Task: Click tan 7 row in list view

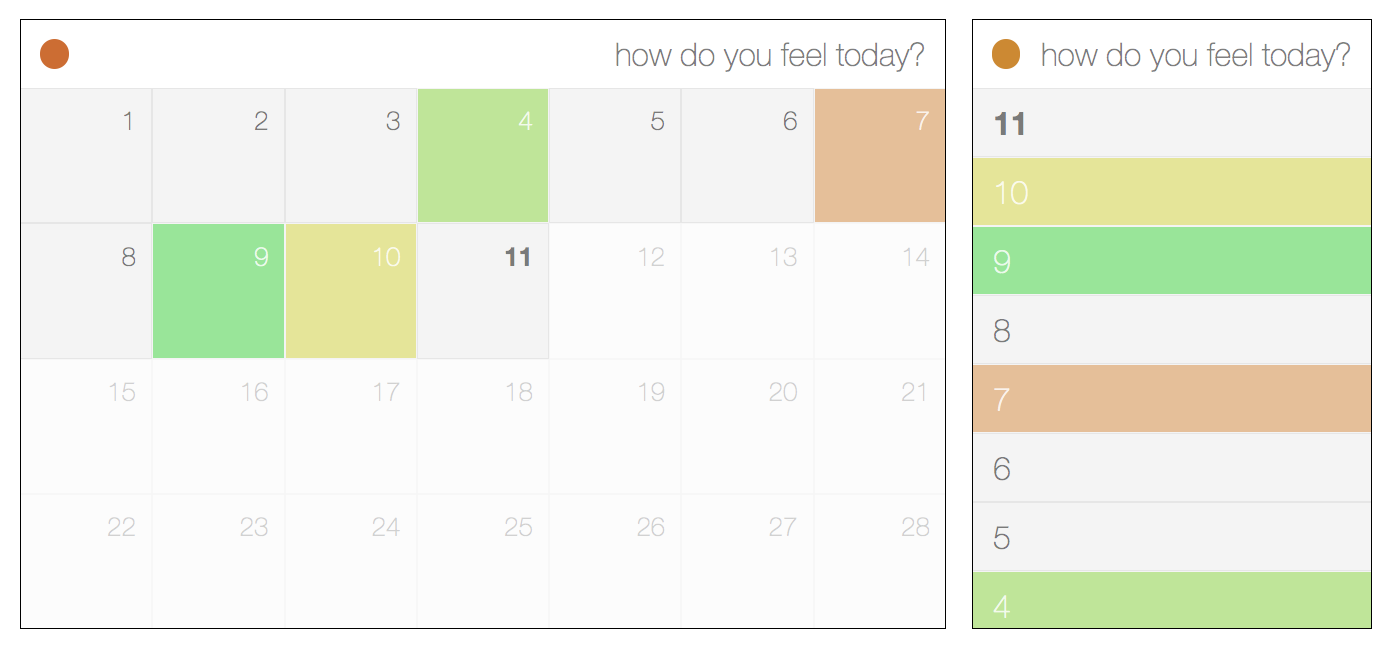Action: (x=1172, y=399)
